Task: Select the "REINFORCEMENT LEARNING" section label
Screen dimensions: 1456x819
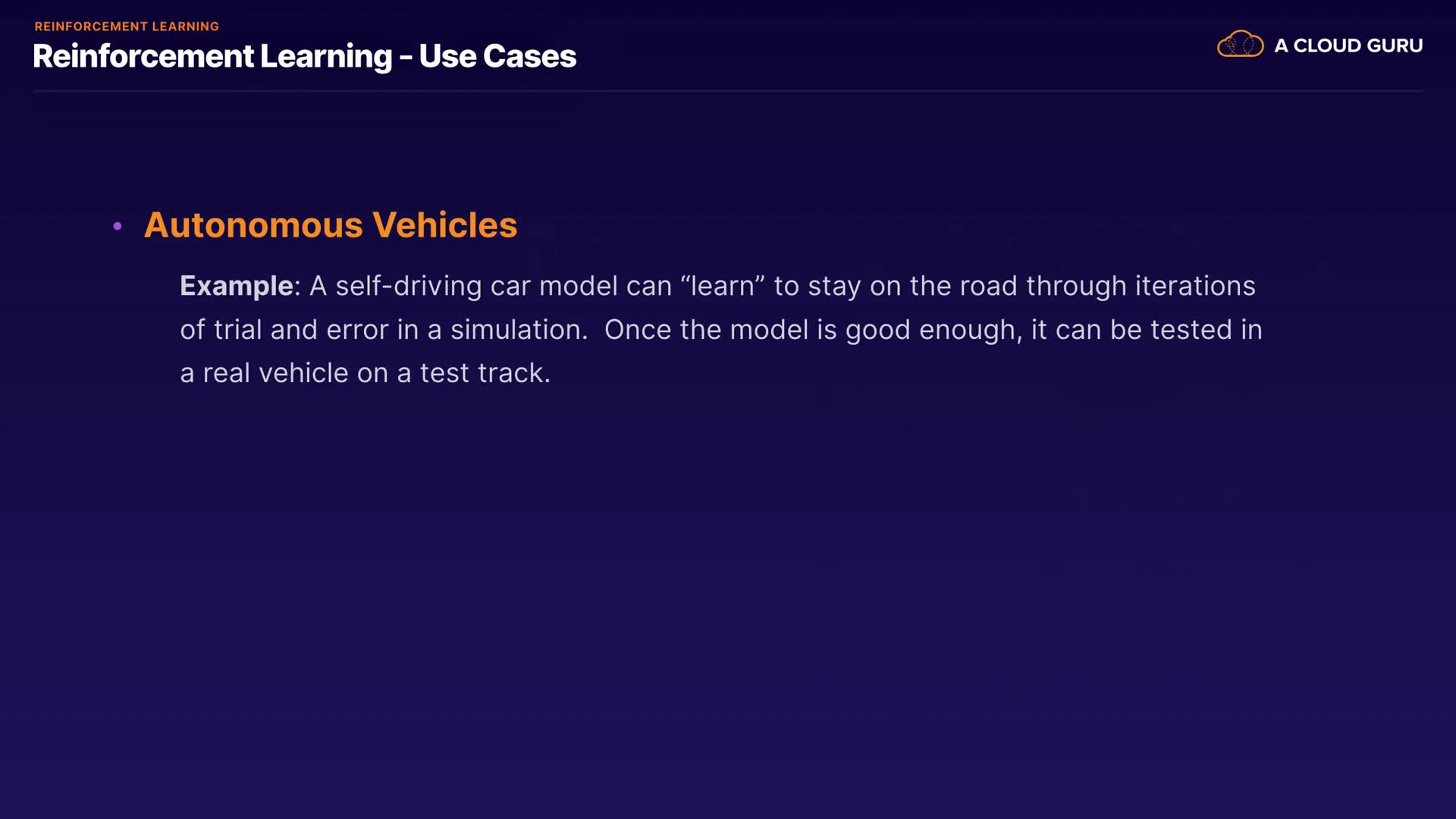Action: pos(127,27)
